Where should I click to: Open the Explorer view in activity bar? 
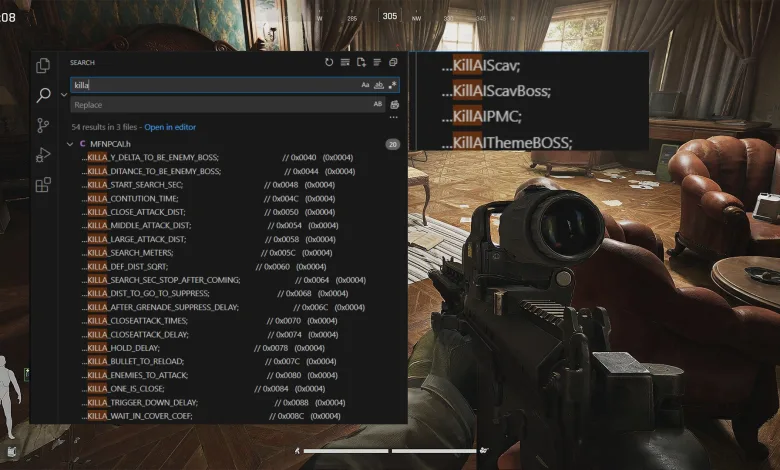[x=43, y=66]
